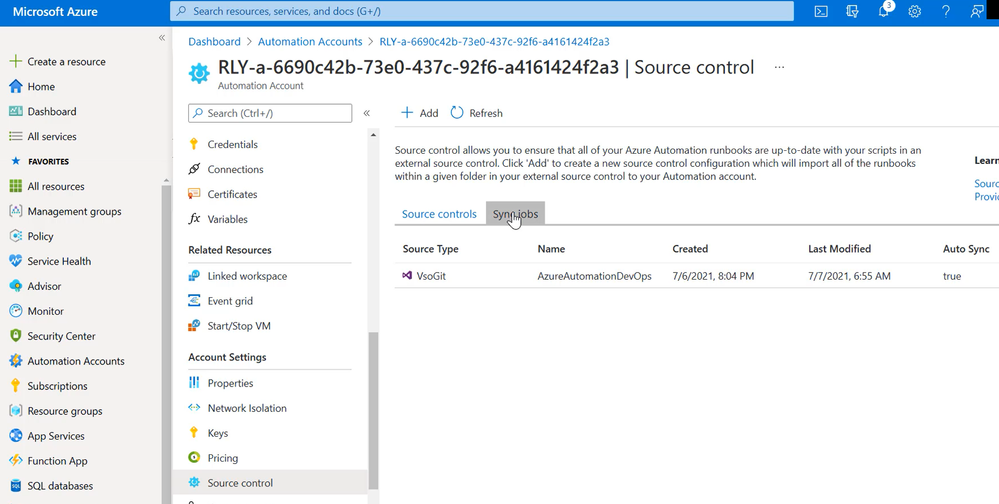Click the Service Health heart icon

click(15, 261)
